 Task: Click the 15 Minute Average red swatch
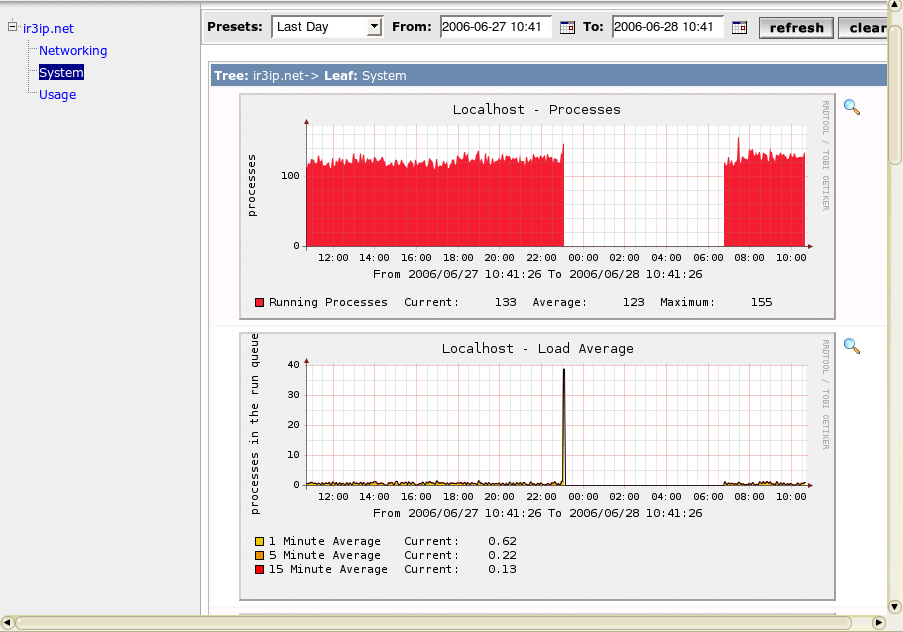259,569
